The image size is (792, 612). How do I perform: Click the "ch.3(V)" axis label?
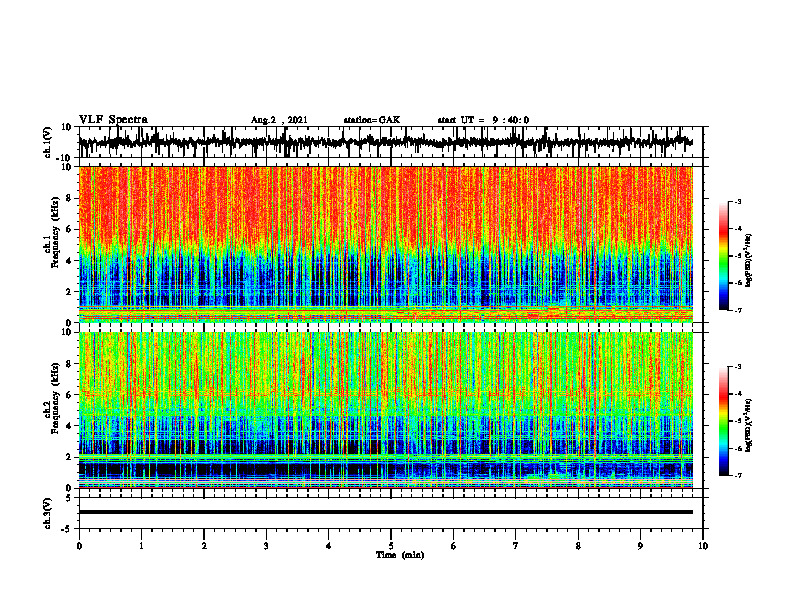point(48,513)
